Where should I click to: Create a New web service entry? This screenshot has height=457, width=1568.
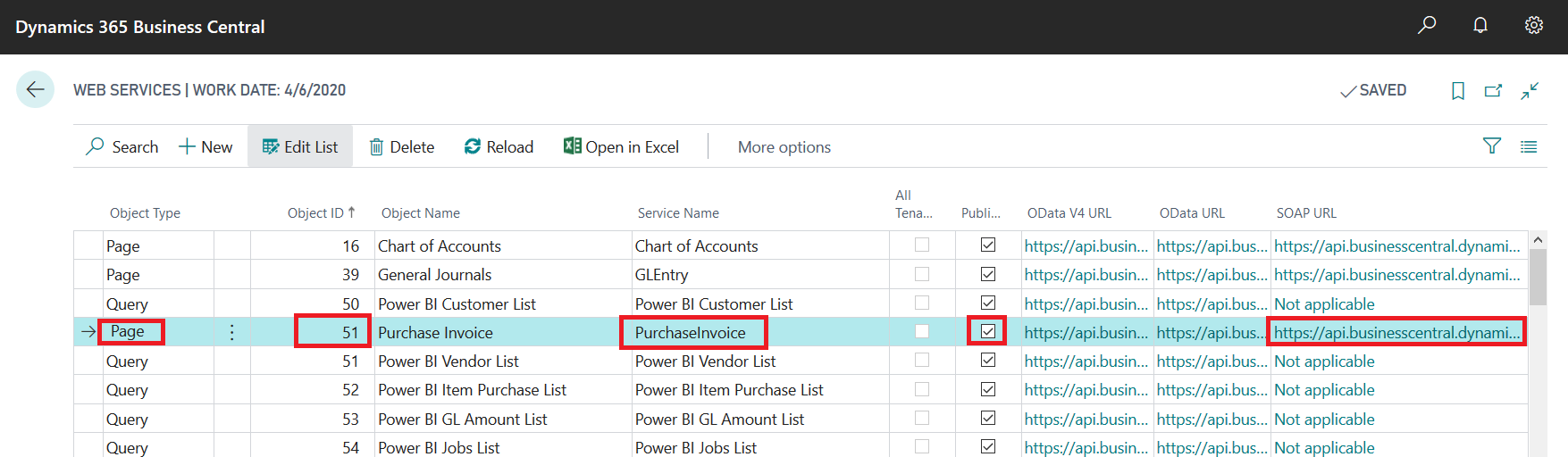pos(205,146)
